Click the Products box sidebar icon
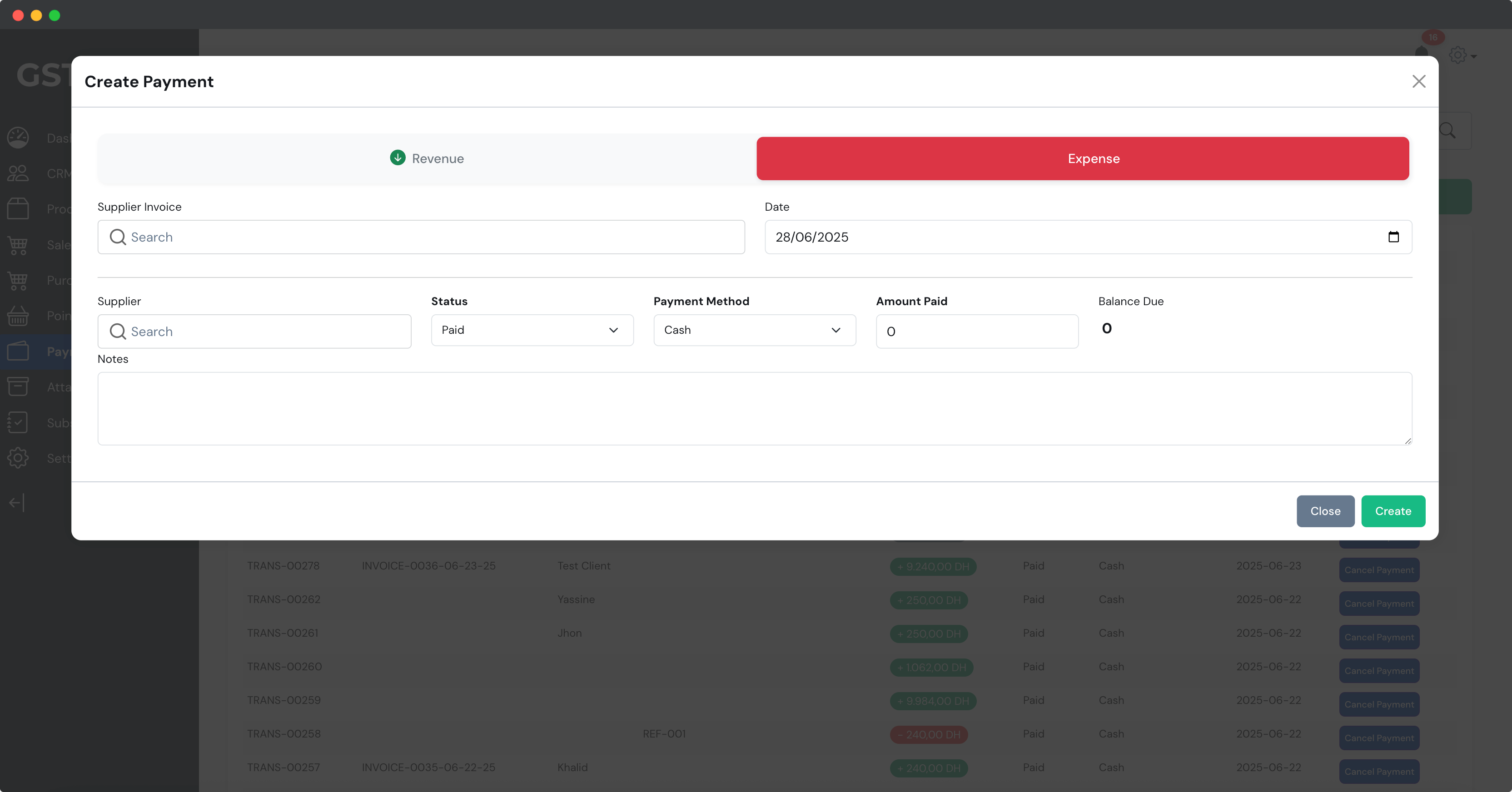The image size is (1512, 792). pyautogui.click(x=18, y=209)
